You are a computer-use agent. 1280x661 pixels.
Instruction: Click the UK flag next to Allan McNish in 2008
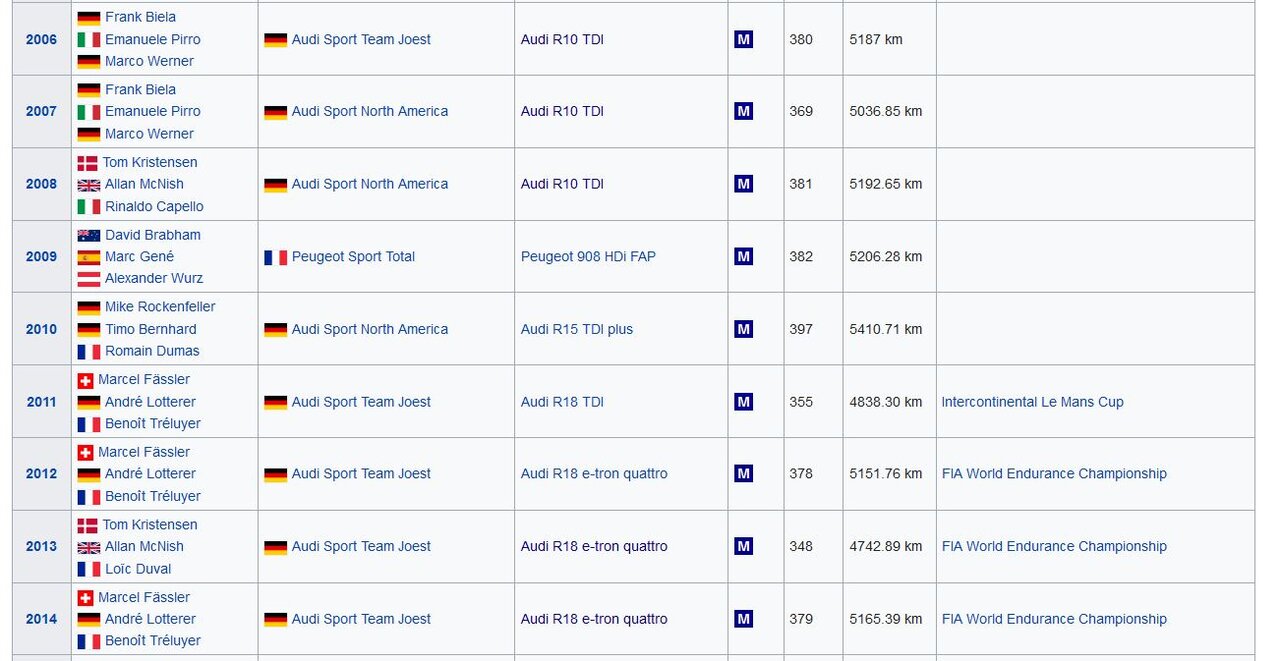pos(89,185)
